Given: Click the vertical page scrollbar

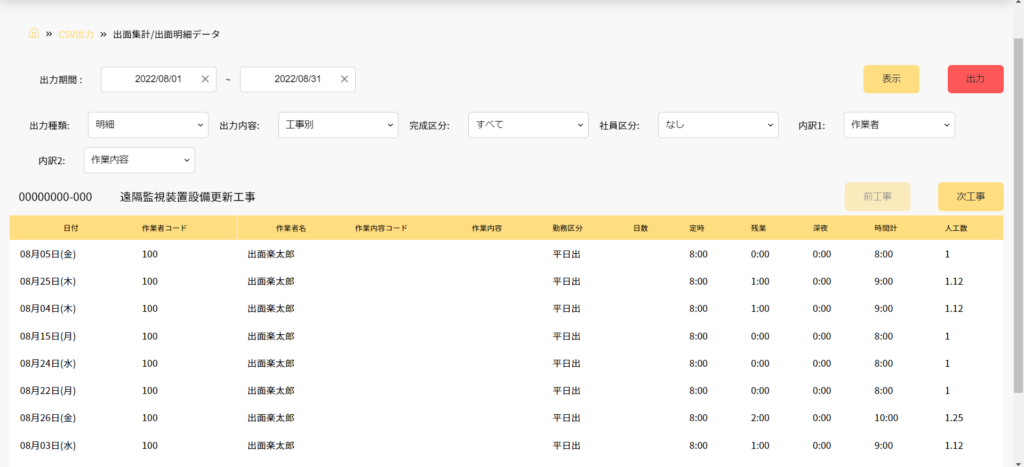Looking at the screenshot, I should pos(1018,216).
